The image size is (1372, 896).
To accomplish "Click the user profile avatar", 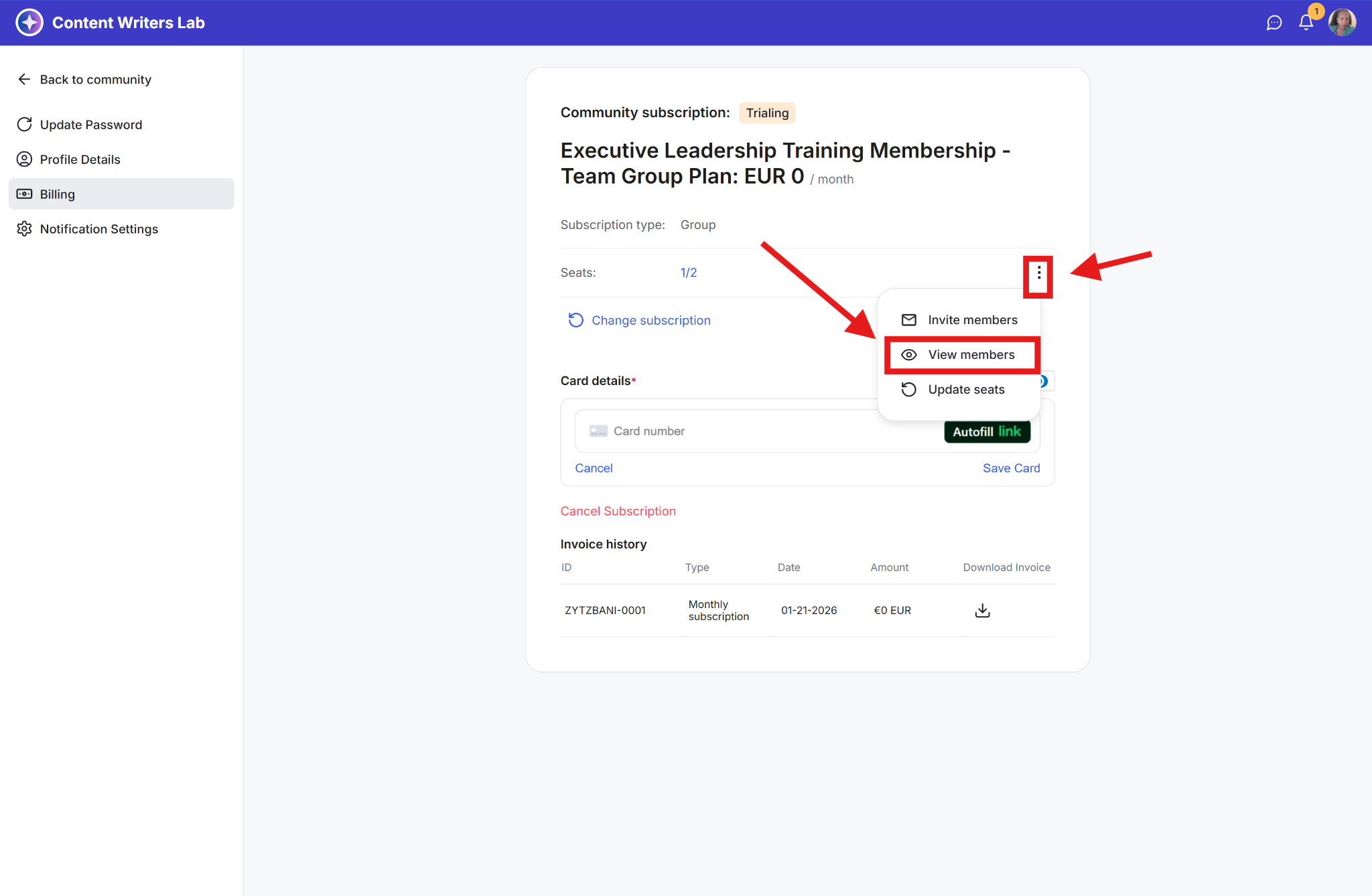I will pyautogui.click(x=1342, y=23).
